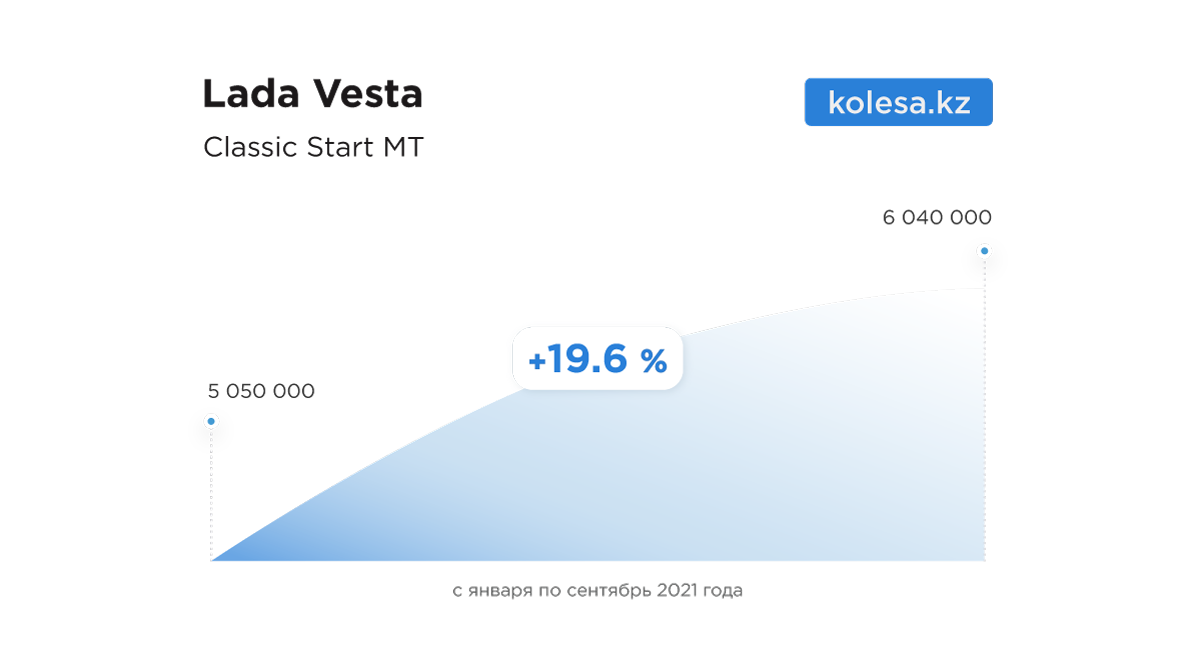Click the word Vesta in the title
This screenshot has width=1193, height=671.
coord(367,94)
